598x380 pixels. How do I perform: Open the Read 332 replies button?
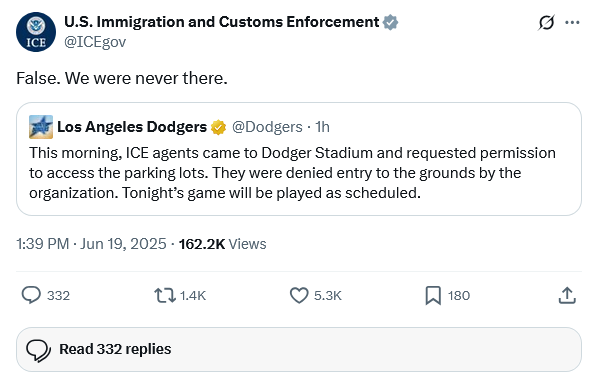[x=299, y=349]
